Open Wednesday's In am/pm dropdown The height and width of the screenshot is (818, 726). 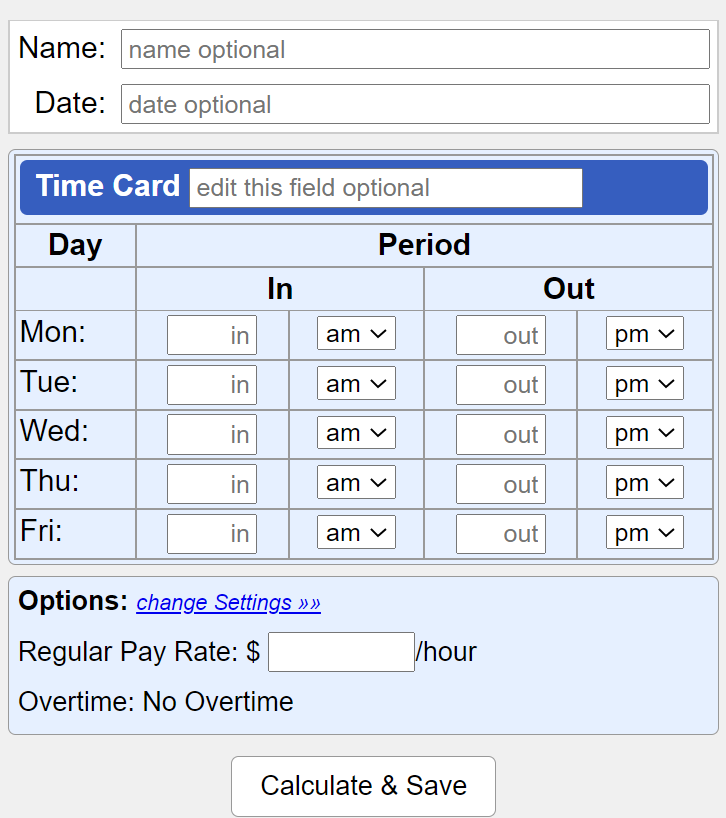(356, 433)
